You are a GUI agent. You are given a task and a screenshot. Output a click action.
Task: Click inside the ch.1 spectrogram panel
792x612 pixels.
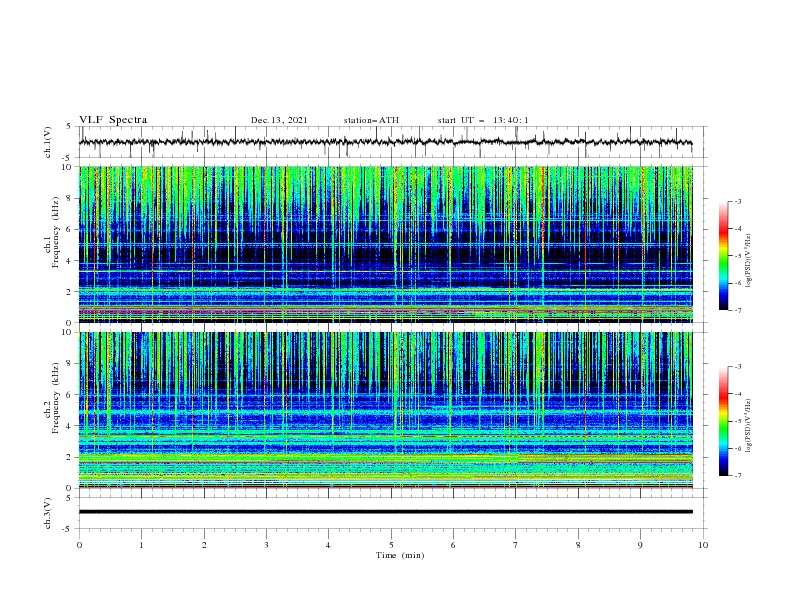(x=385, y=244)
